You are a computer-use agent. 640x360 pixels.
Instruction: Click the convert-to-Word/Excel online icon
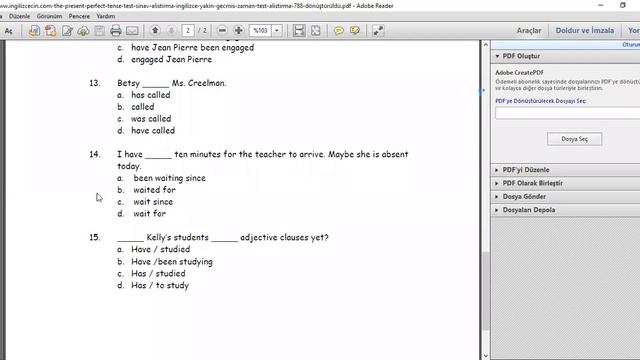click(x=34, y=31)
